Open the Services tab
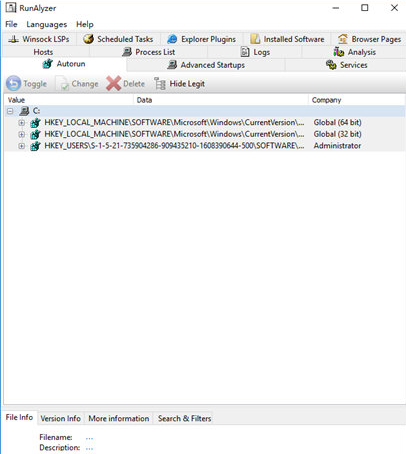The height and width of the screenshot is (454, 406). [x=346, y=65]
